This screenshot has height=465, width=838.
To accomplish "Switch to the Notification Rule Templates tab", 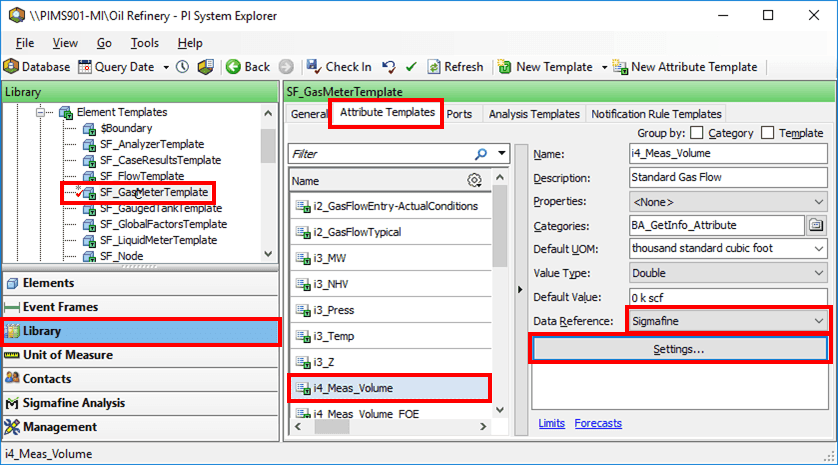I will (656, 114).
